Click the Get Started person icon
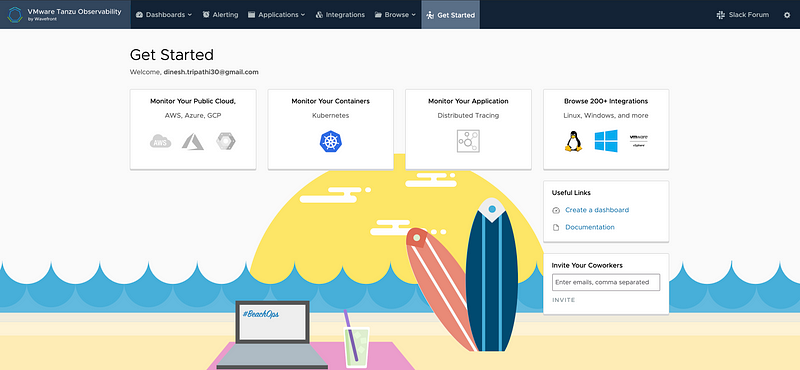The width and height of the screenshot is (800, 370). [x=430, y=15]
